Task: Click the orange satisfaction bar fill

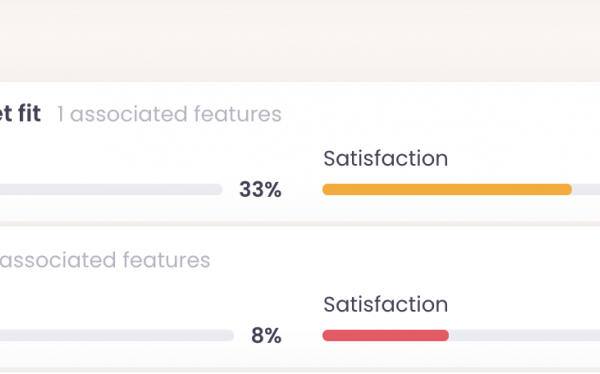Action: (447, 189)
